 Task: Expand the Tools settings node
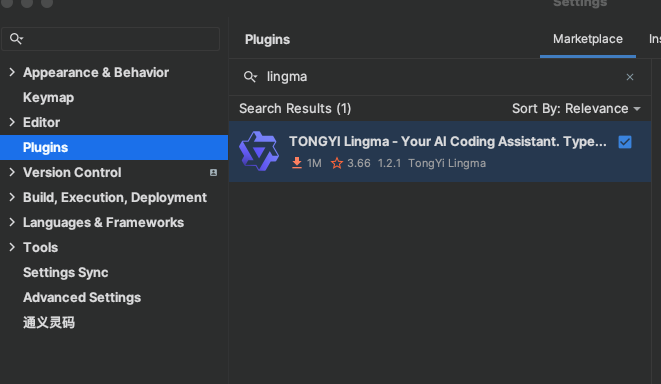(x=12, y=247)
